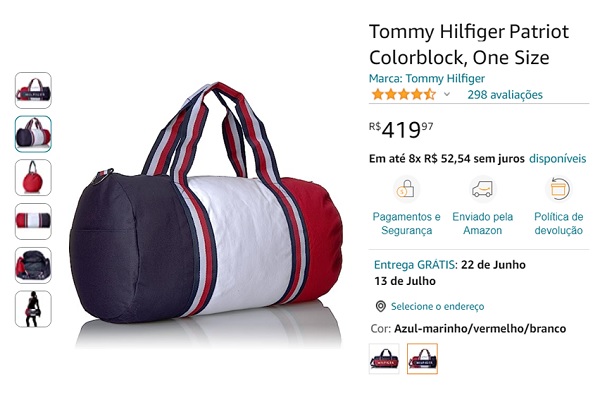Image resolution: width=600 pixels, height=400 pixels.
Task: Show the round red side-view thumbnail
Action: click(33, 178)
